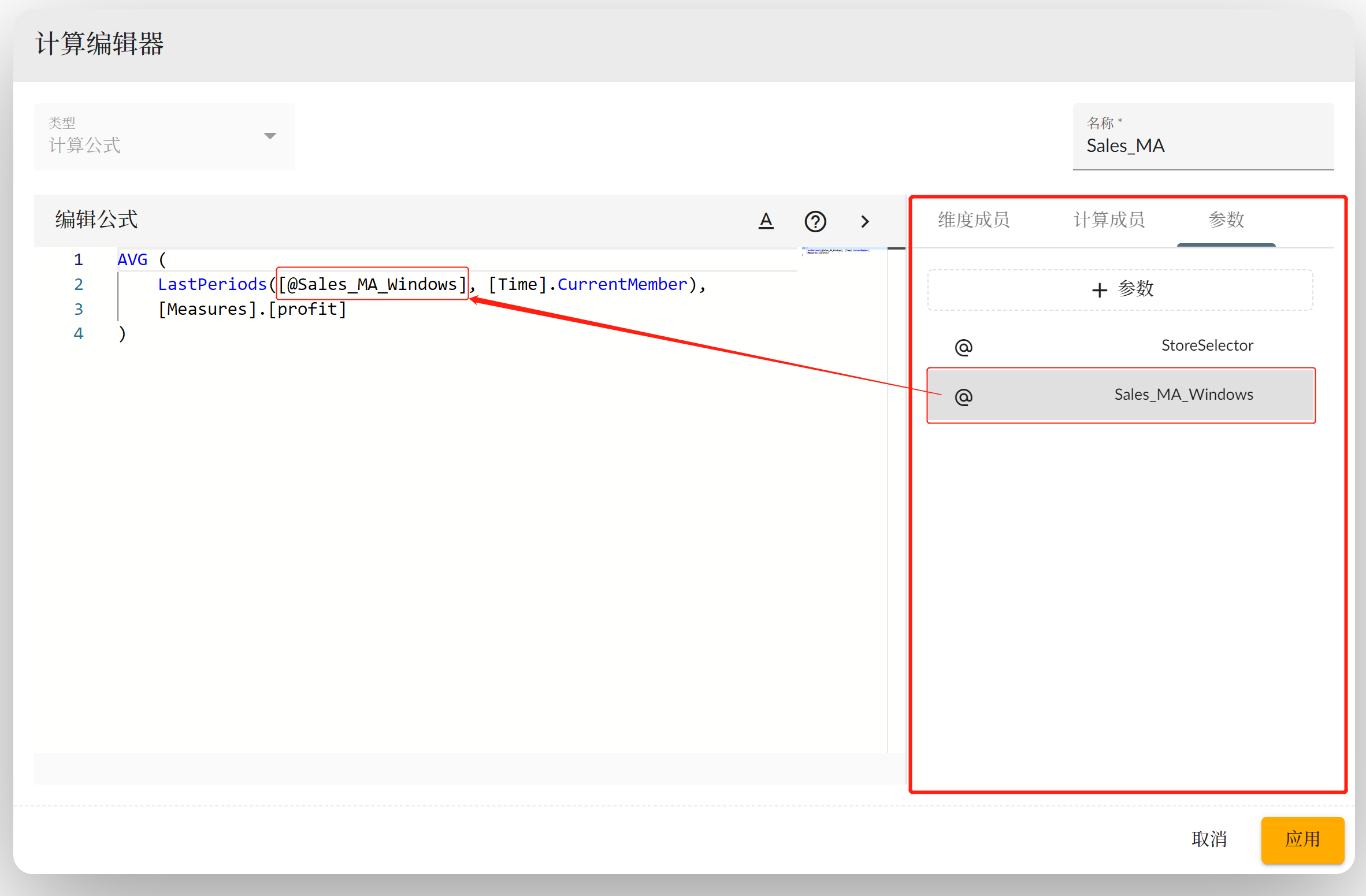Click the AVG keyword in line 1
Image resolution: width=1366 pixels, height=896 pixels.
pos(132,260)
